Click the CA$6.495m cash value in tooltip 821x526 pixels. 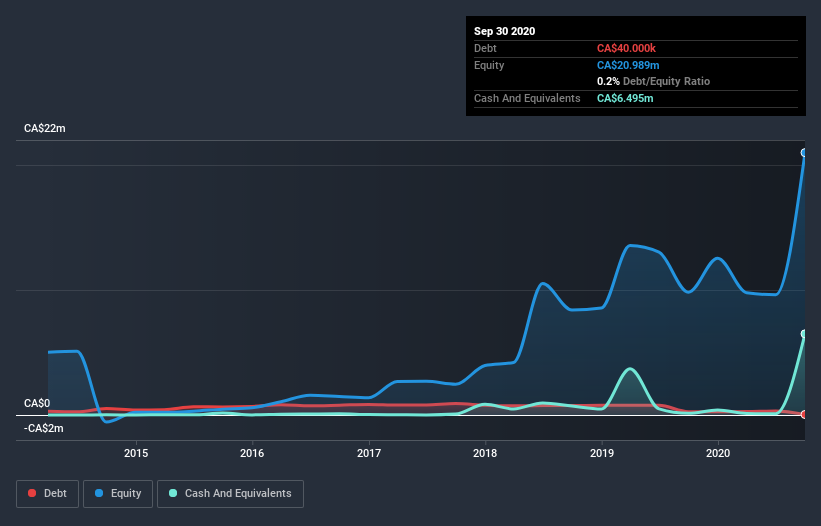625,98
